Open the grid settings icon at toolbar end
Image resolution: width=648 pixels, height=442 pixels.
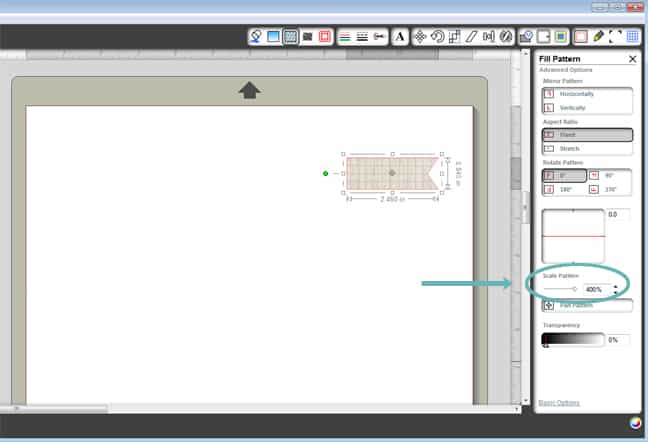tap(633, 36)
